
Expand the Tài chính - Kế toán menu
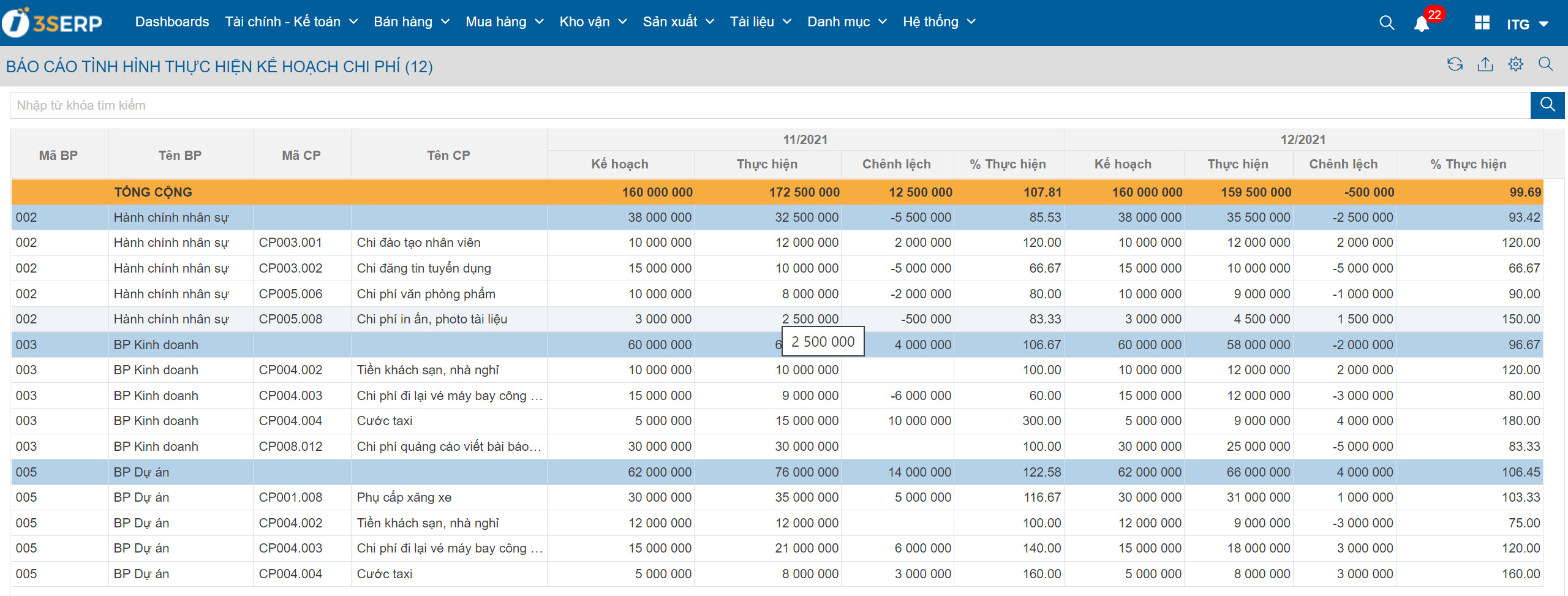click(x=291, y=22)
